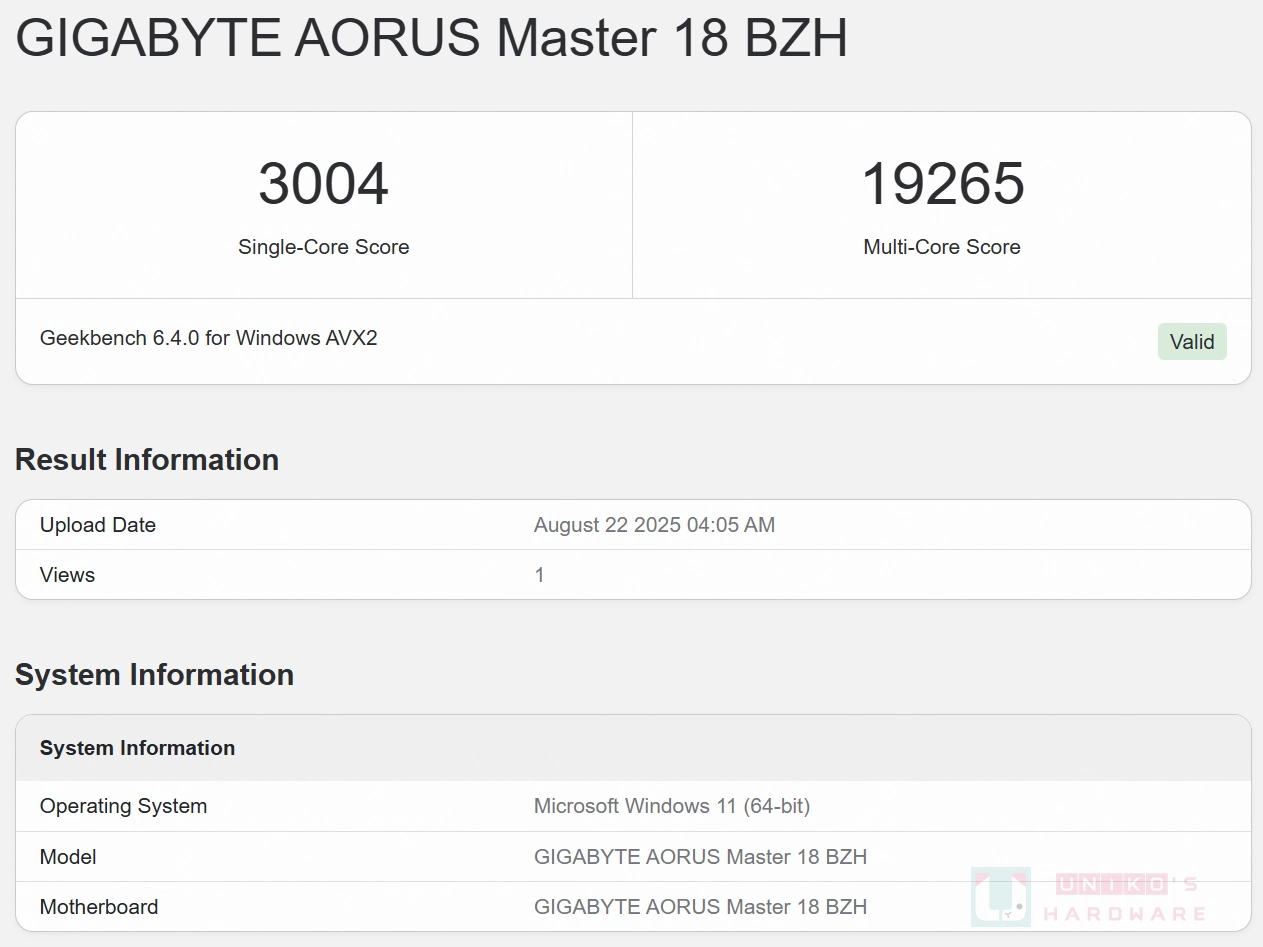Click the Model row label

68,857
